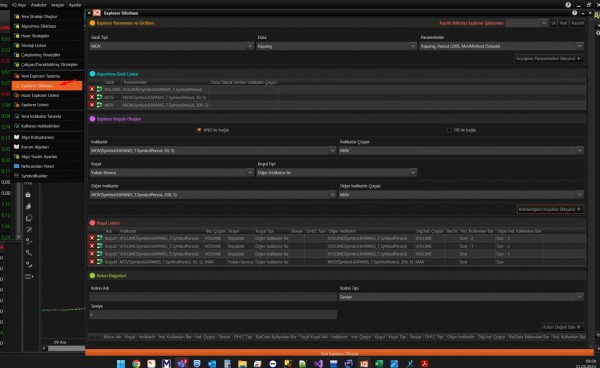This screenshot has height=368, width=600.
Task: Open Parametreler dropdown
Action: tap(501, 46)
